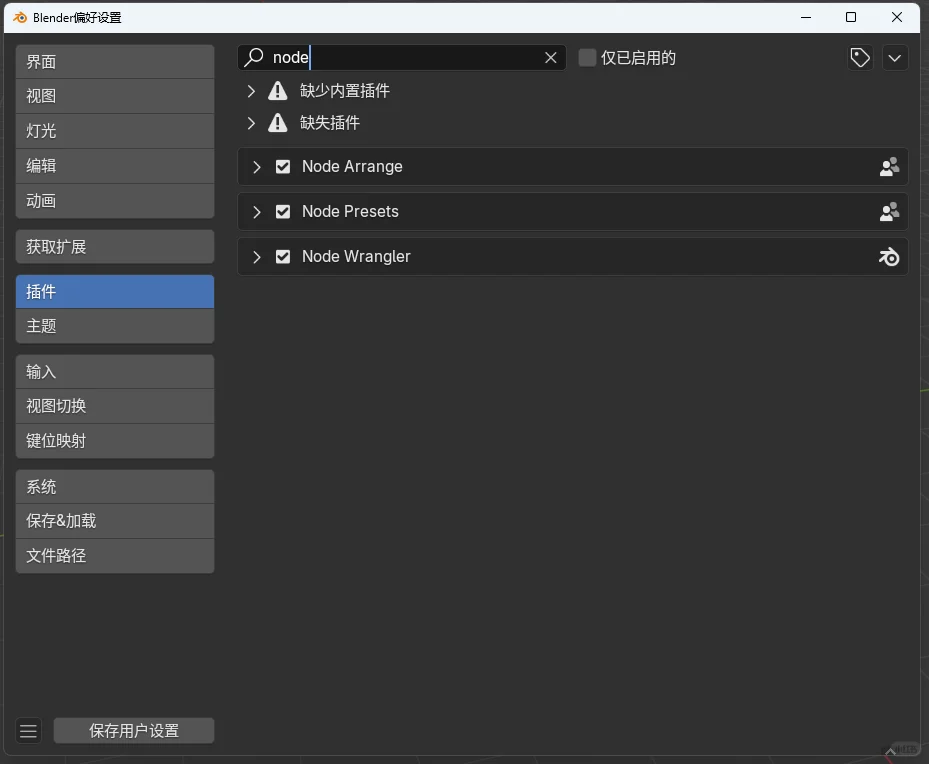Expand the 缺失插件 warning section
929x764 pixels.
pyautogui.click(x=250, y=124)
